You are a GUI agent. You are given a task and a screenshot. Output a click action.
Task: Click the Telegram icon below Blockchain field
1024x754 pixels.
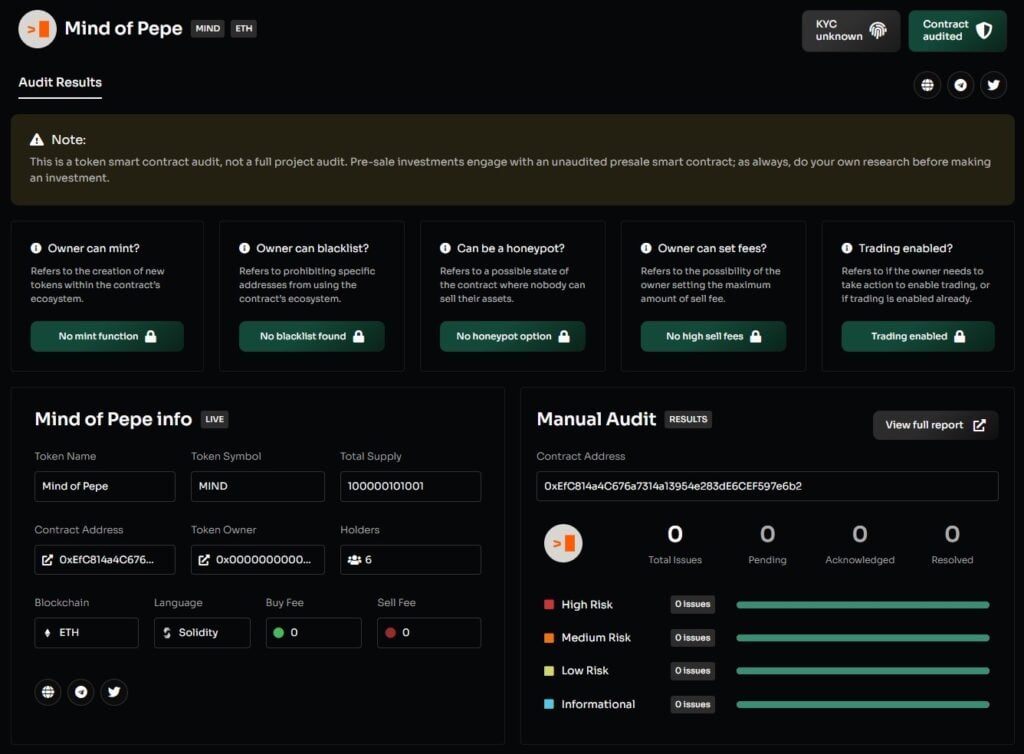(x=81, y=692)
